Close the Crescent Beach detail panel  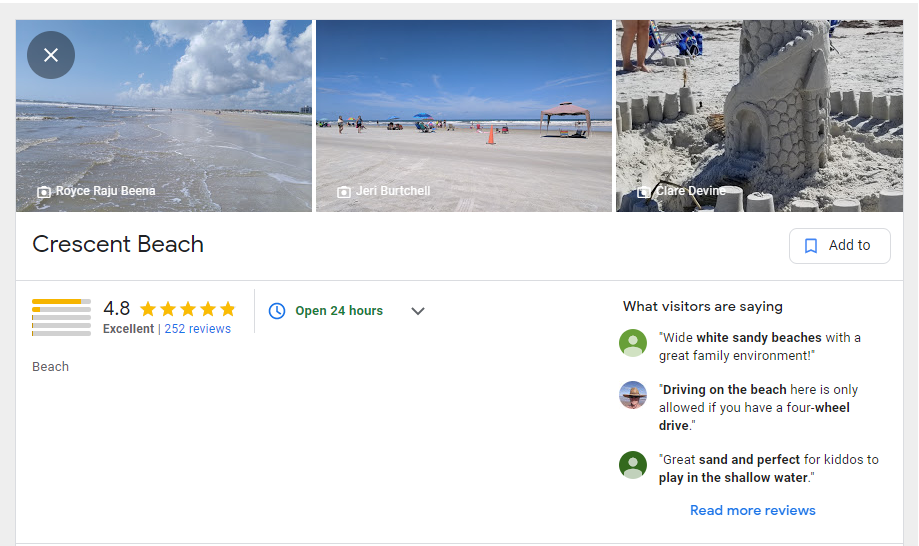(x=51, y=55)
